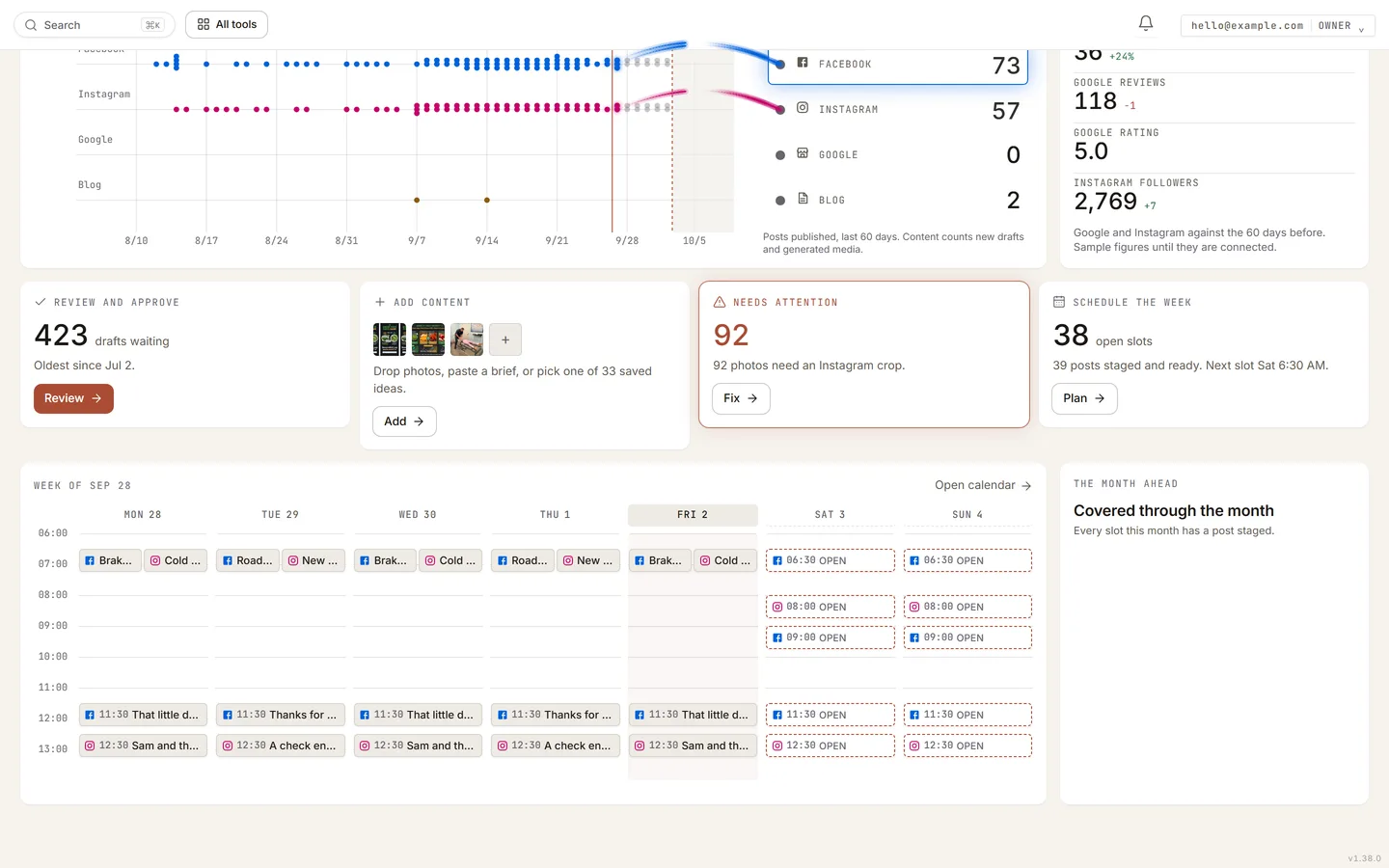Viewport: 1389px width, 868px height.
Task: Select the TUE 29 day header
Action: click(x=281, y=515)
